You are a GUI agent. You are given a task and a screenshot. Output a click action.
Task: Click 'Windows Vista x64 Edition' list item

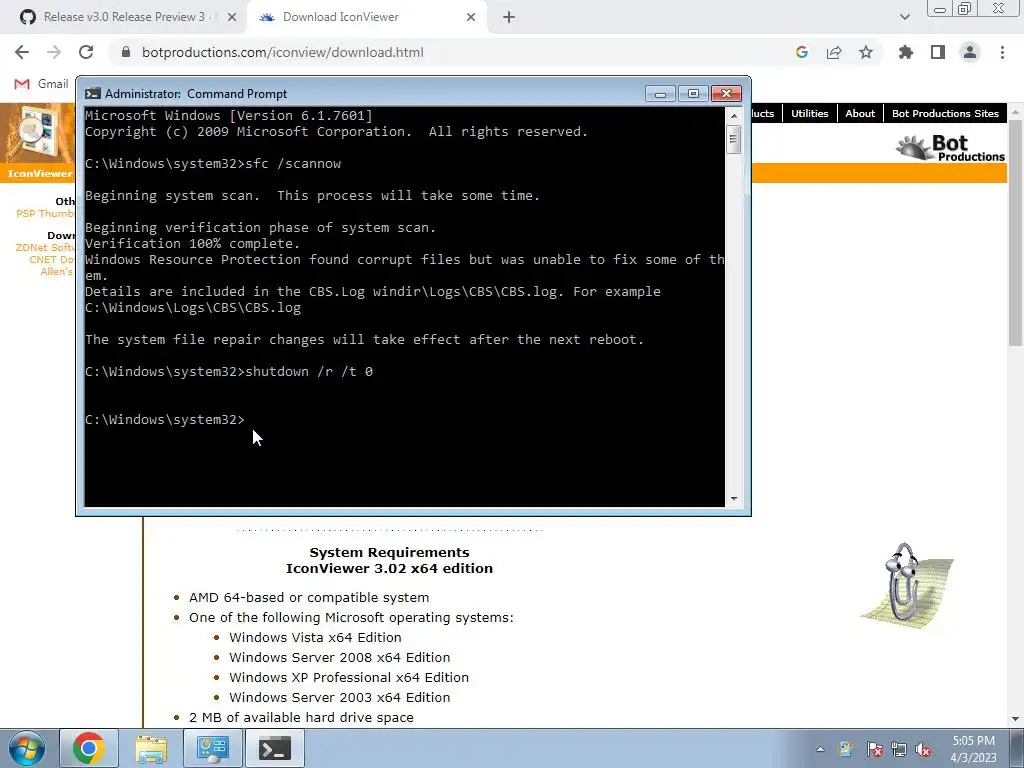[x=315, y=637]
